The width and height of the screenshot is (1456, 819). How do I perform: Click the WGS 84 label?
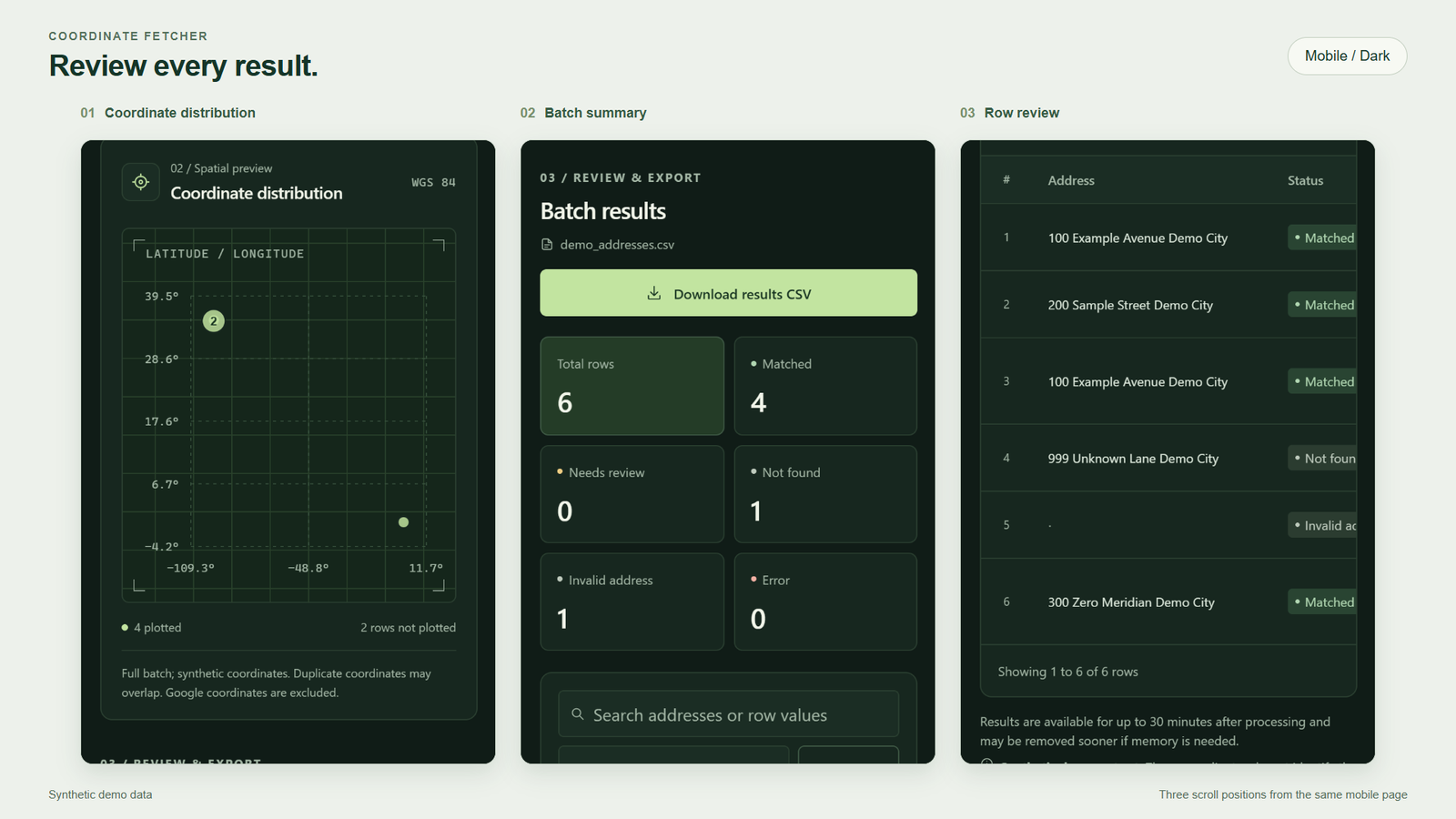[x=433, y=183]
